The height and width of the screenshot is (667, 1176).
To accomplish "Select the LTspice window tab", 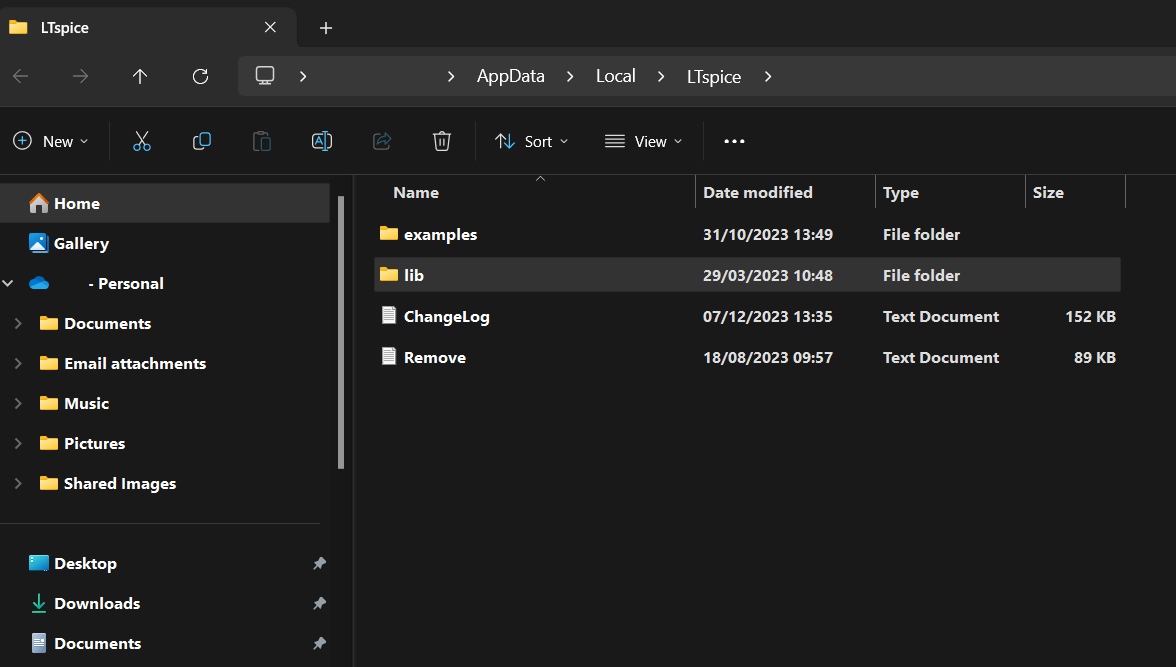I will point(147,28).
